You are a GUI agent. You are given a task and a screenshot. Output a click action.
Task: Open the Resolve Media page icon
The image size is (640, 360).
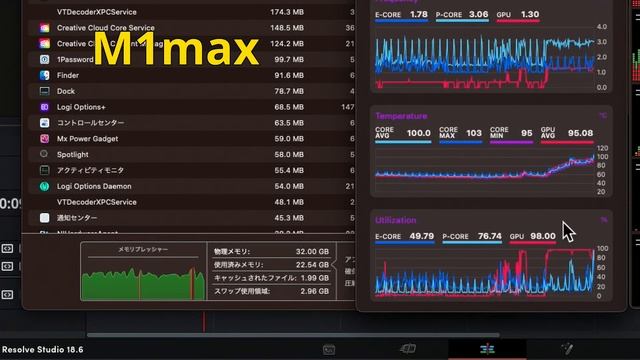click(329, 349)
